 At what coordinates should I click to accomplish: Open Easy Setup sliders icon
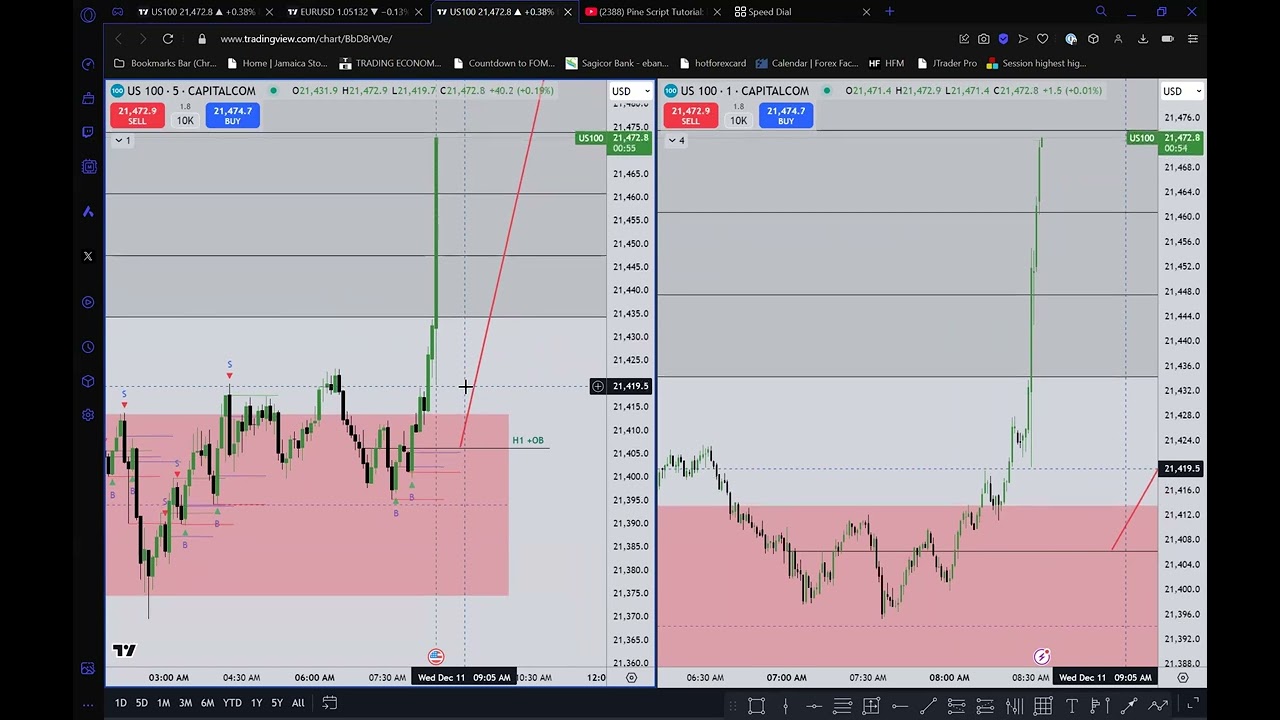click(x=1192, y=39)
